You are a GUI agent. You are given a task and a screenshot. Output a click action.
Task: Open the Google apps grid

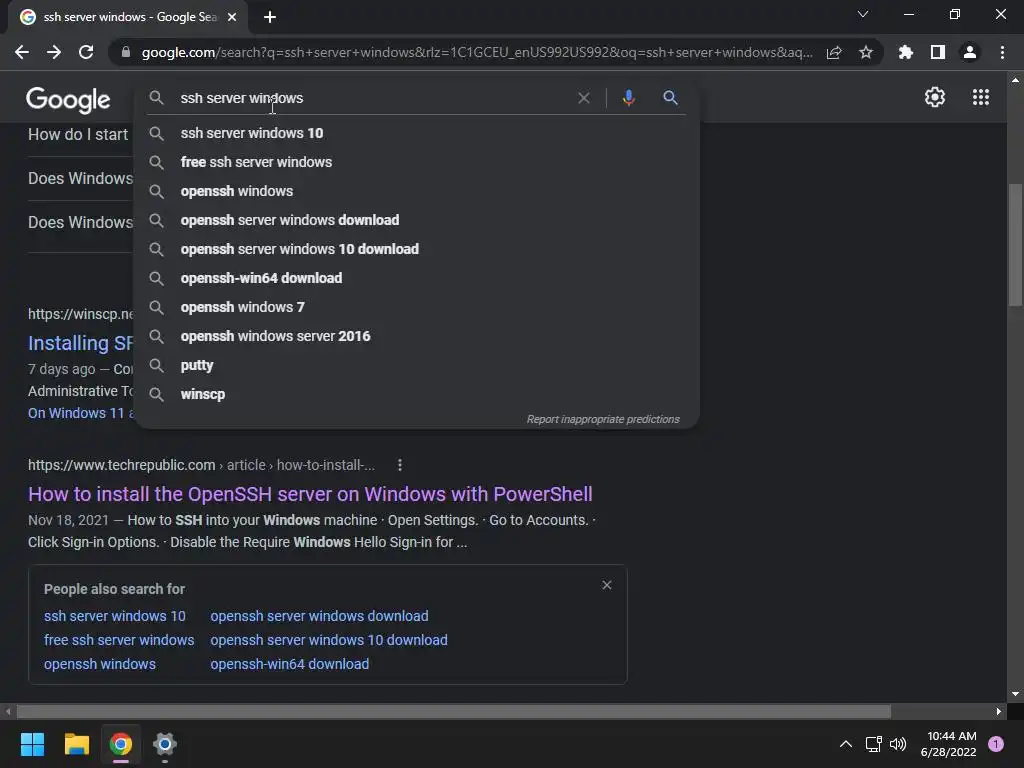click(980, 97)
